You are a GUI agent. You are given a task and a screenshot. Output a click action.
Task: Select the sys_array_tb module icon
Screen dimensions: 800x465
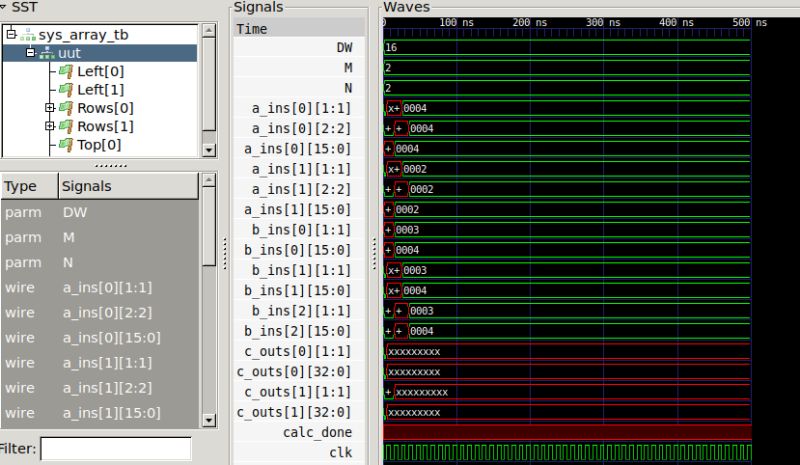[x=28, y=35]
